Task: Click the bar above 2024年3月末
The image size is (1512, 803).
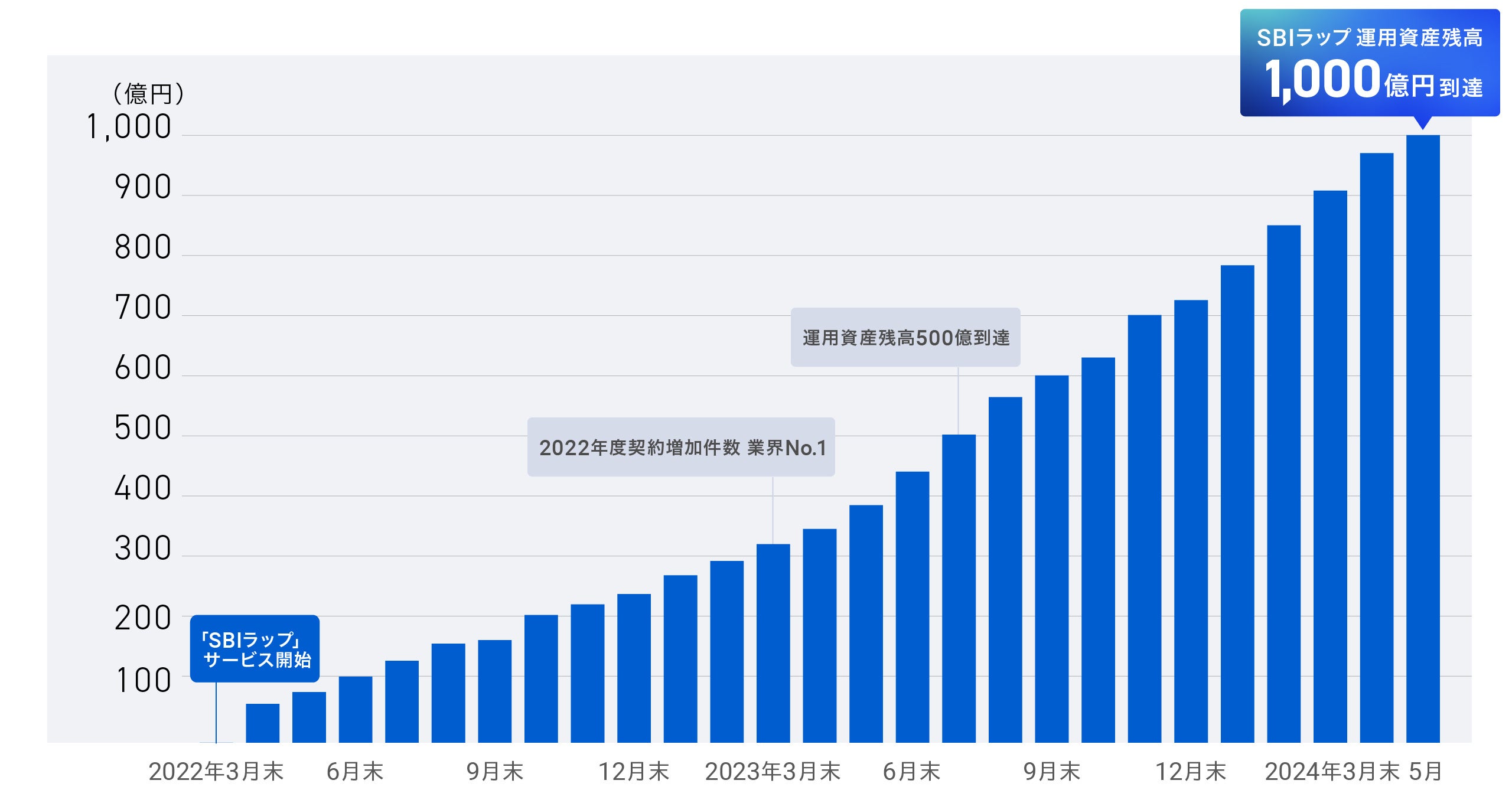Action: tap(1330, 466)
